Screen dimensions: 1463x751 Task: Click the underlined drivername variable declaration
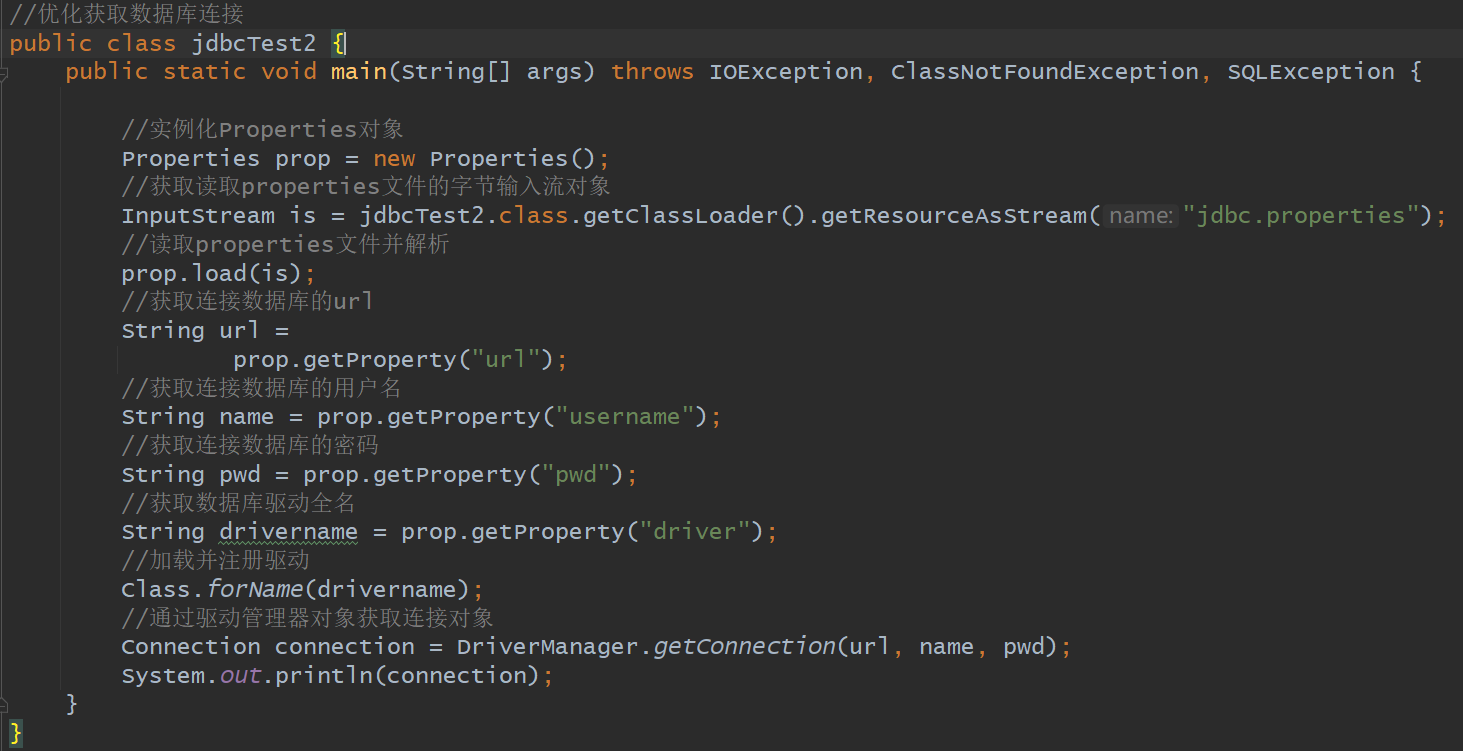pos(289,532)
